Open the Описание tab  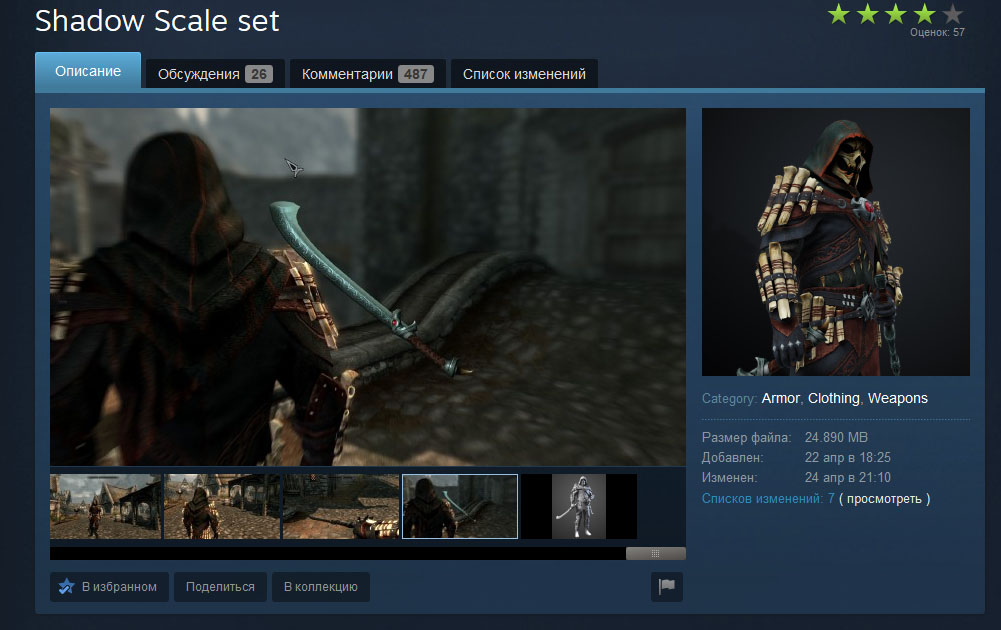(x=87, y=71)
